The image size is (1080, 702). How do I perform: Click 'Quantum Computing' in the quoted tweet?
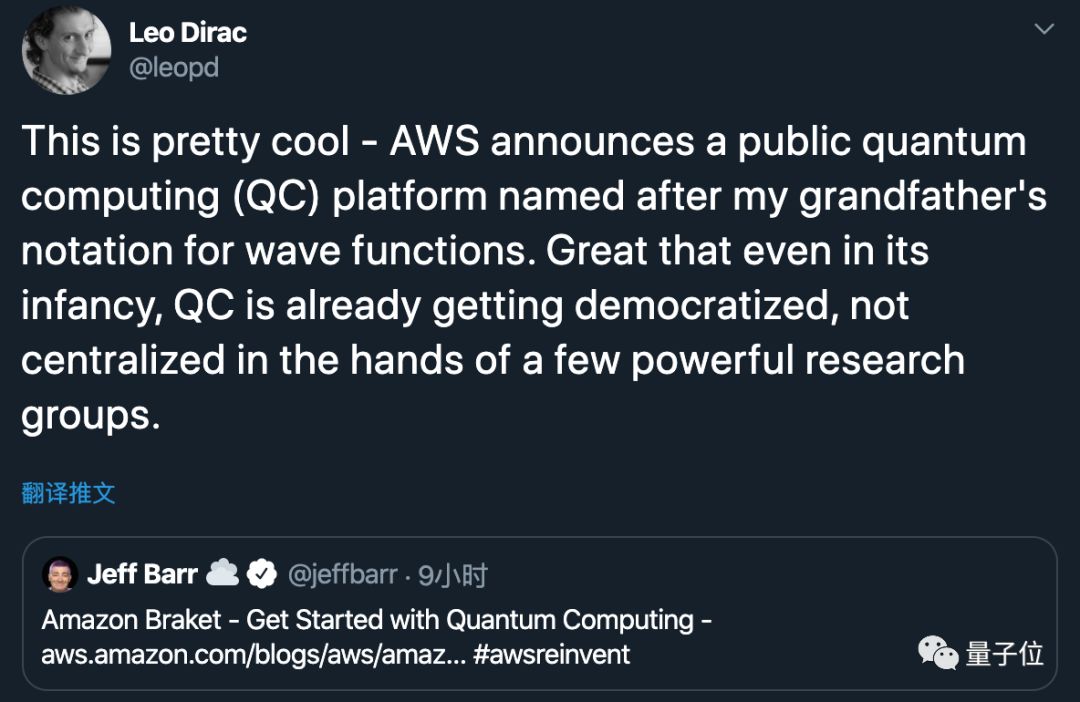click(x=570, y=620)
